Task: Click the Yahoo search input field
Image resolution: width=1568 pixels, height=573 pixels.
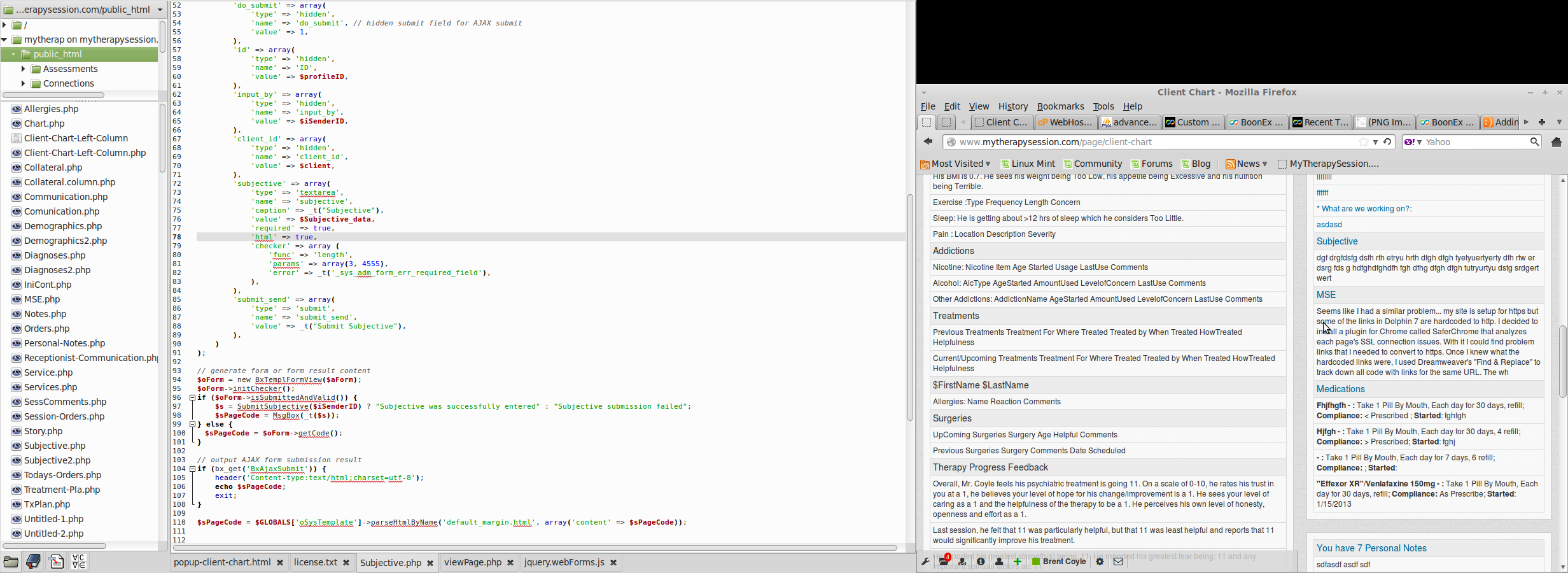Action: coord(1475,142)
